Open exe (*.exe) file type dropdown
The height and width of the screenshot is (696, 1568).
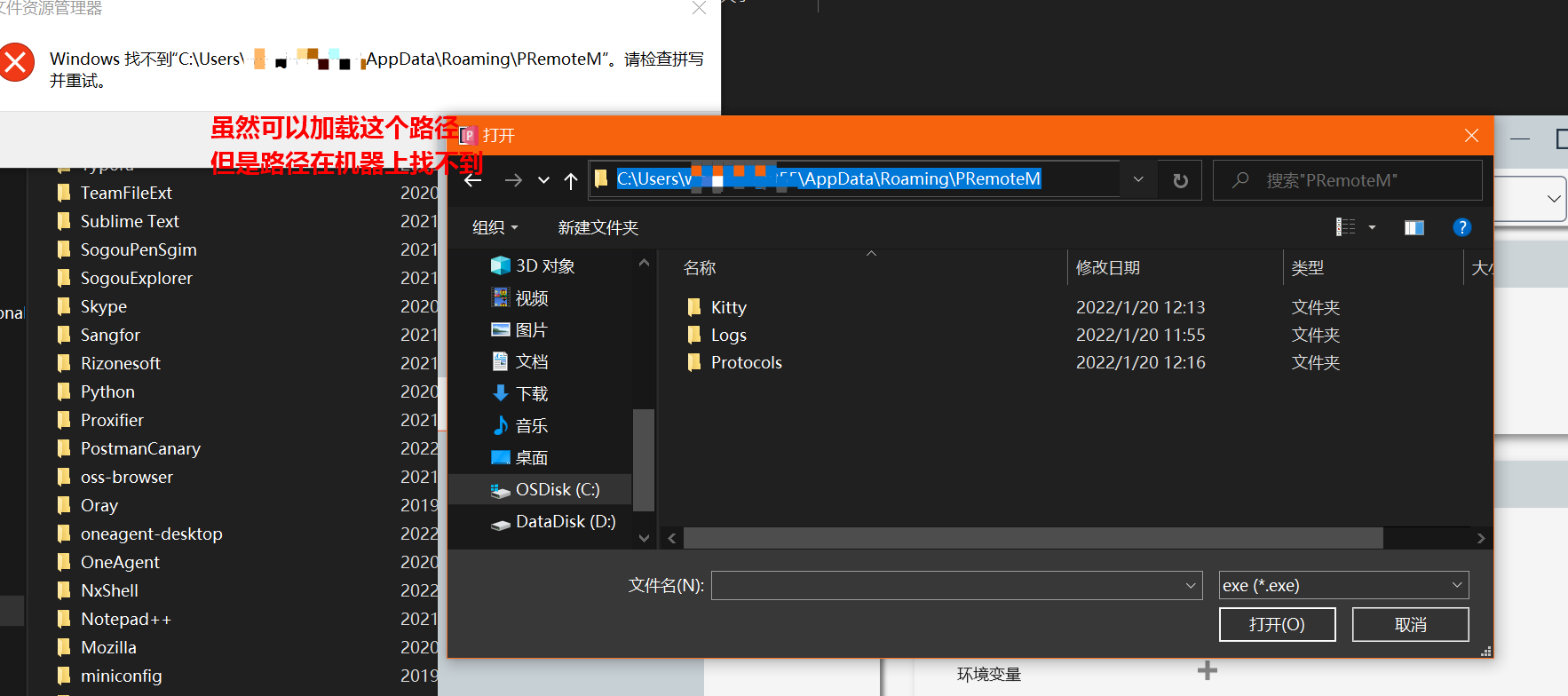pos(1343,585)
